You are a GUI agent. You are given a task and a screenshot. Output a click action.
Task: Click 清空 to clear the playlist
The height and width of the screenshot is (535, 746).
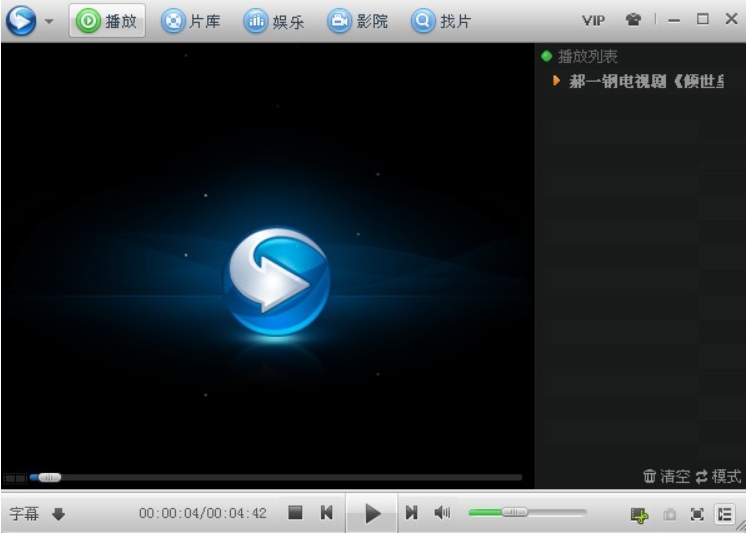666,476
